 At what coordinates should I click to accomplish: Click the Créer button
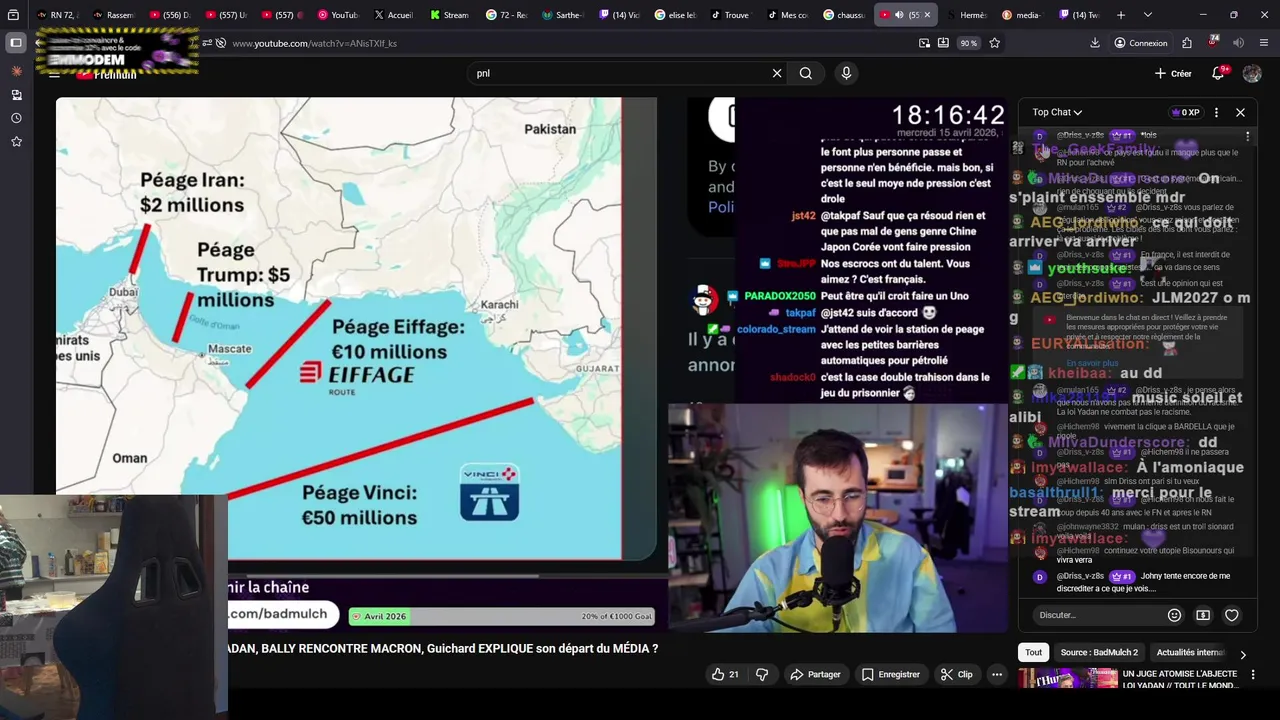point(1173,73)
